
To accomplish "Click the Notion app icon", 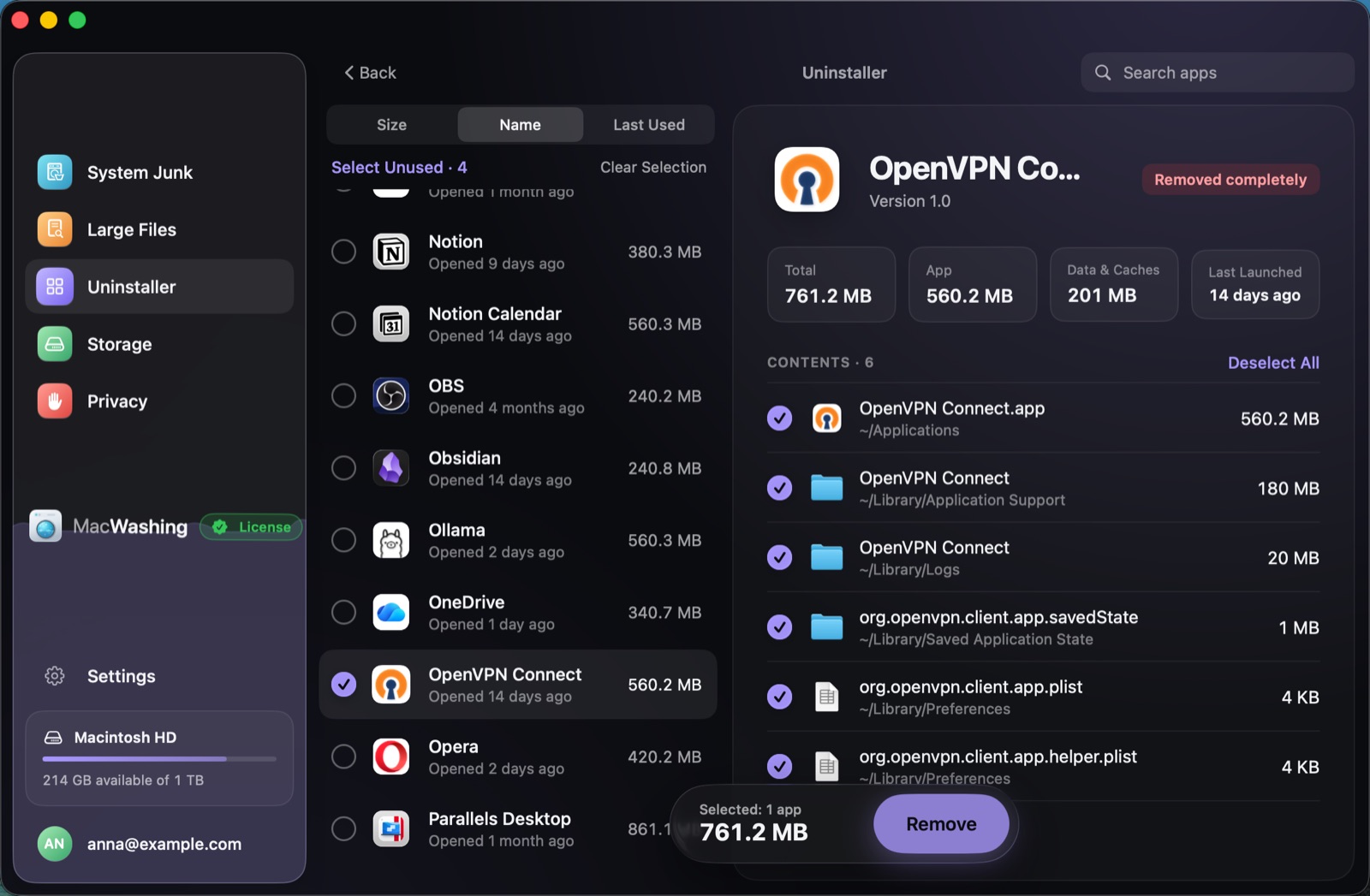I will point(391,252).
